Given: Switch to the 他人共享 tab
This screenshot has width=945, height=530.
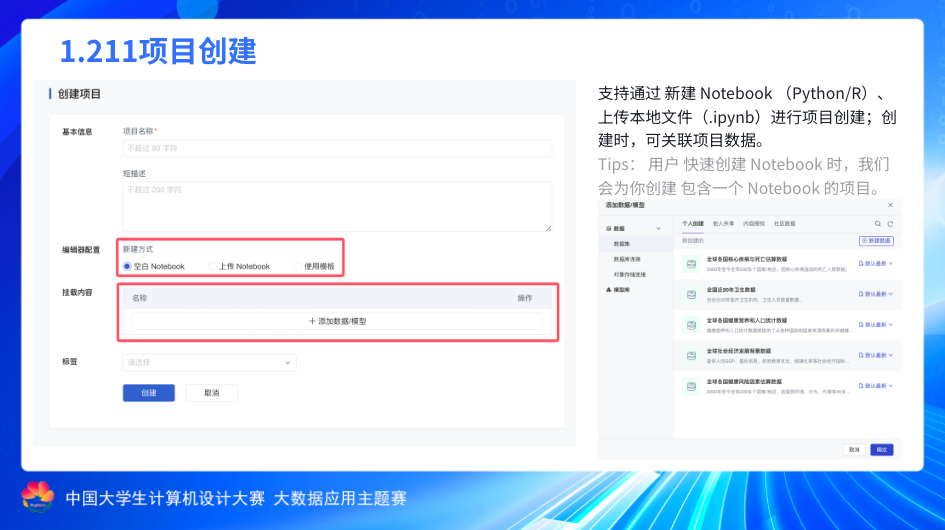Looking at the screenshot, I should tap(723, 224).
